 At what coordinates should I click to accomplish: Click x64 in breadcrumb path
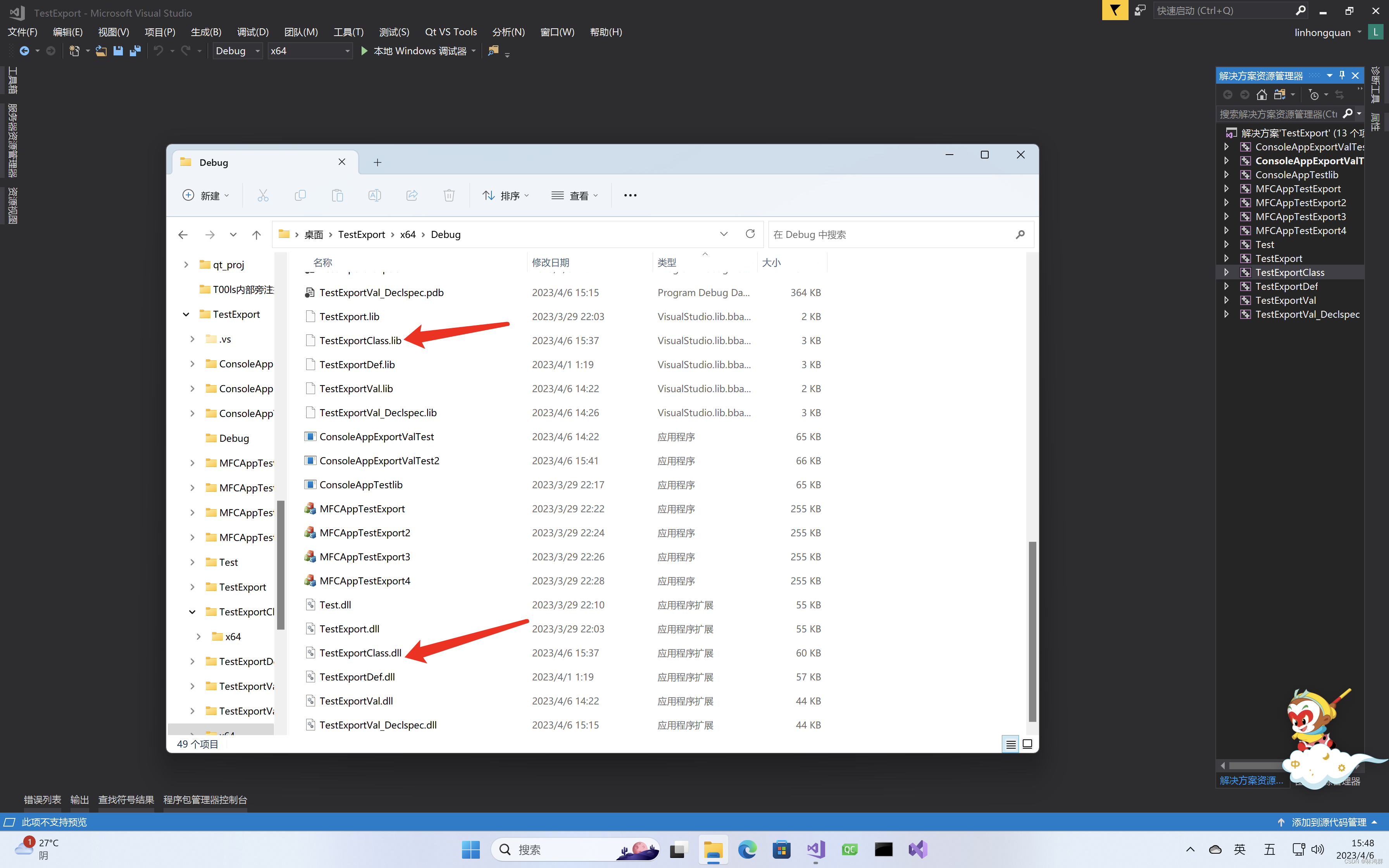click(x=408, y=234)
